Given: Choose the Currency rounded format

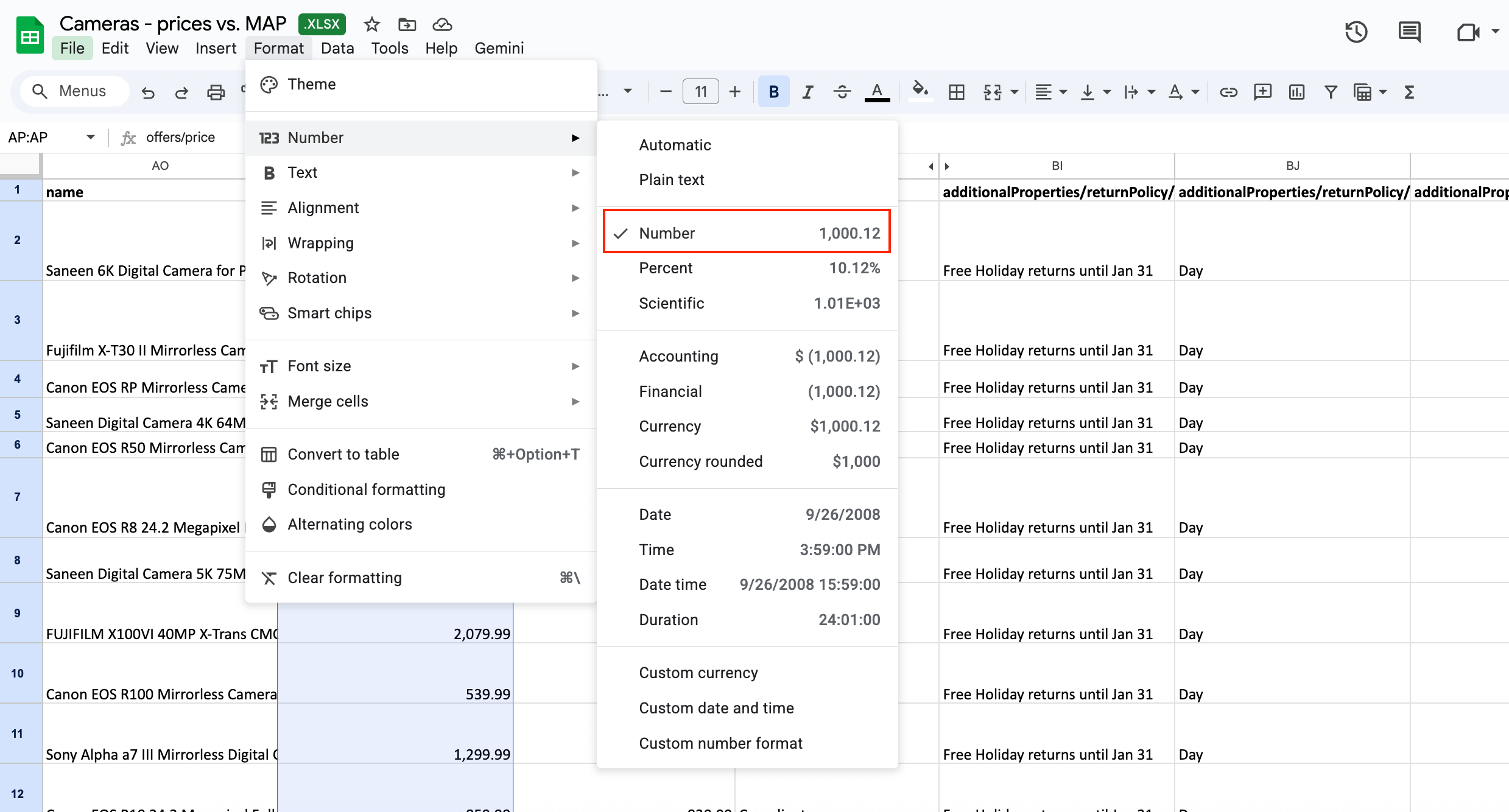Looking at the screenshot, I should pyautogui.click(x=700, y=461).
